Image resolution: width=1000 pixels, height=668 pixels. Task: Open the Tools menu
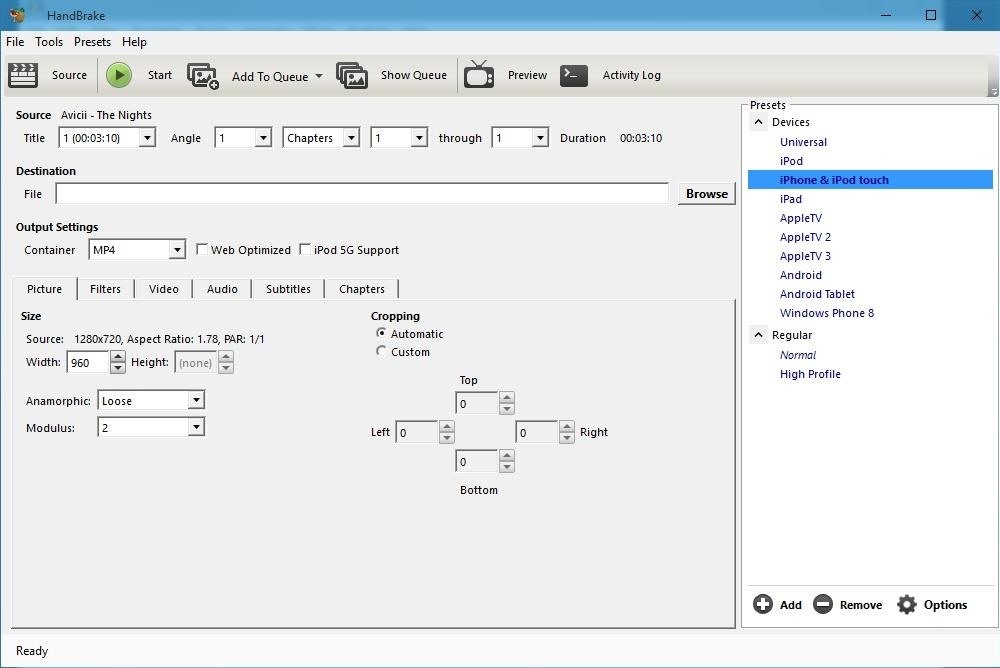[49, 41]
